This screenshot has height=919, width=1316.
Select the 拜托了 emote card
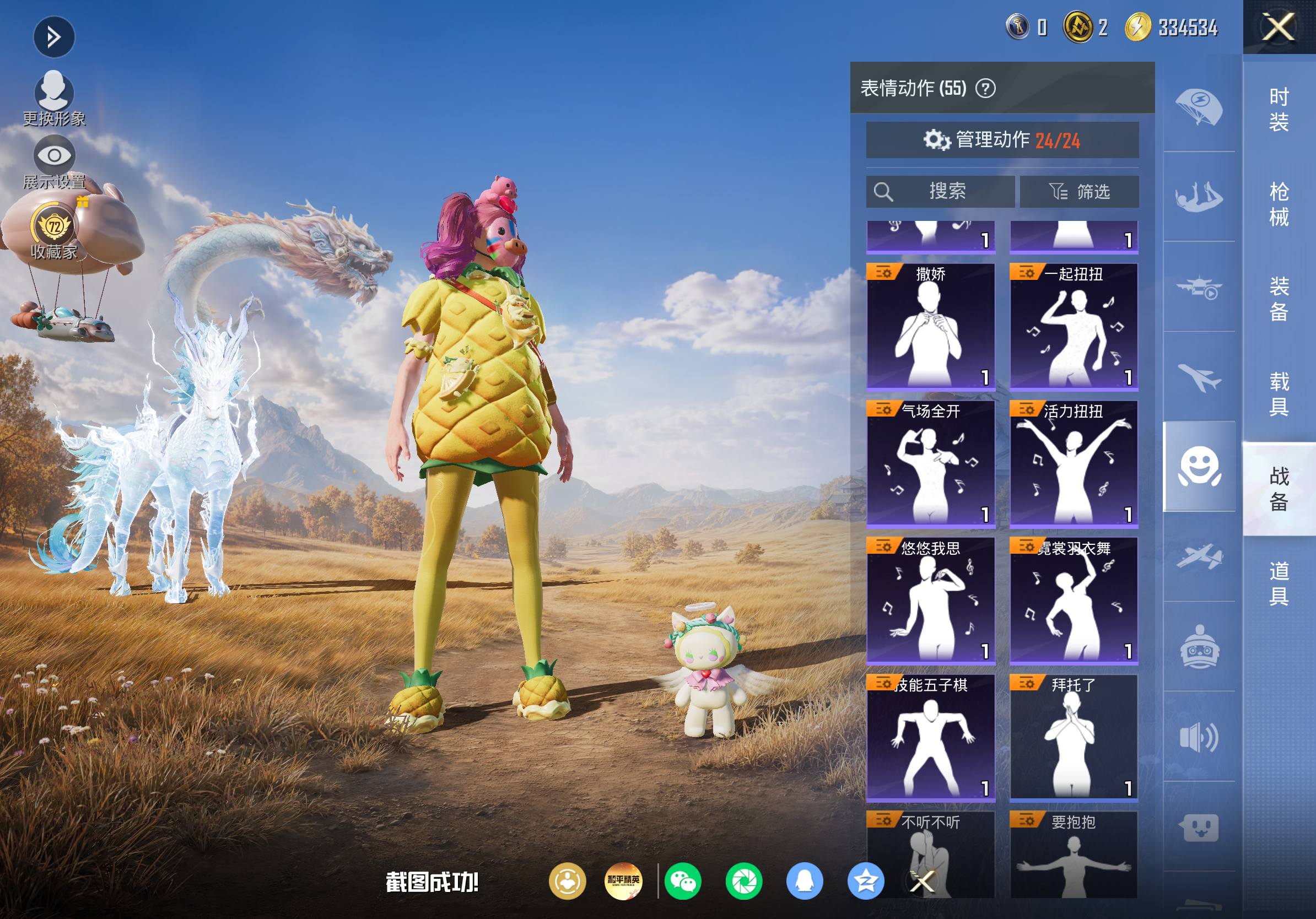[x=1074, y=737]
